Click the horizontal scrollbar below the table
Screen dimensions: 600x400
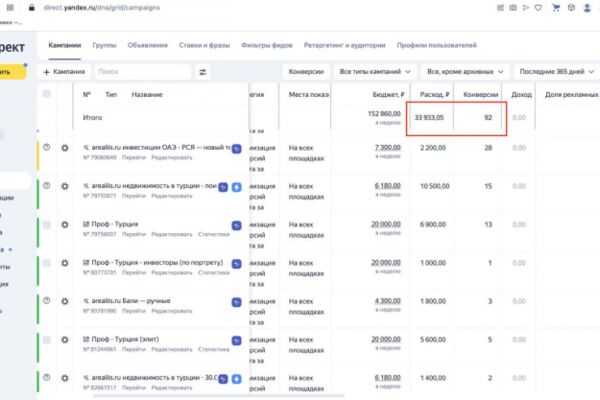coord(218,396)
